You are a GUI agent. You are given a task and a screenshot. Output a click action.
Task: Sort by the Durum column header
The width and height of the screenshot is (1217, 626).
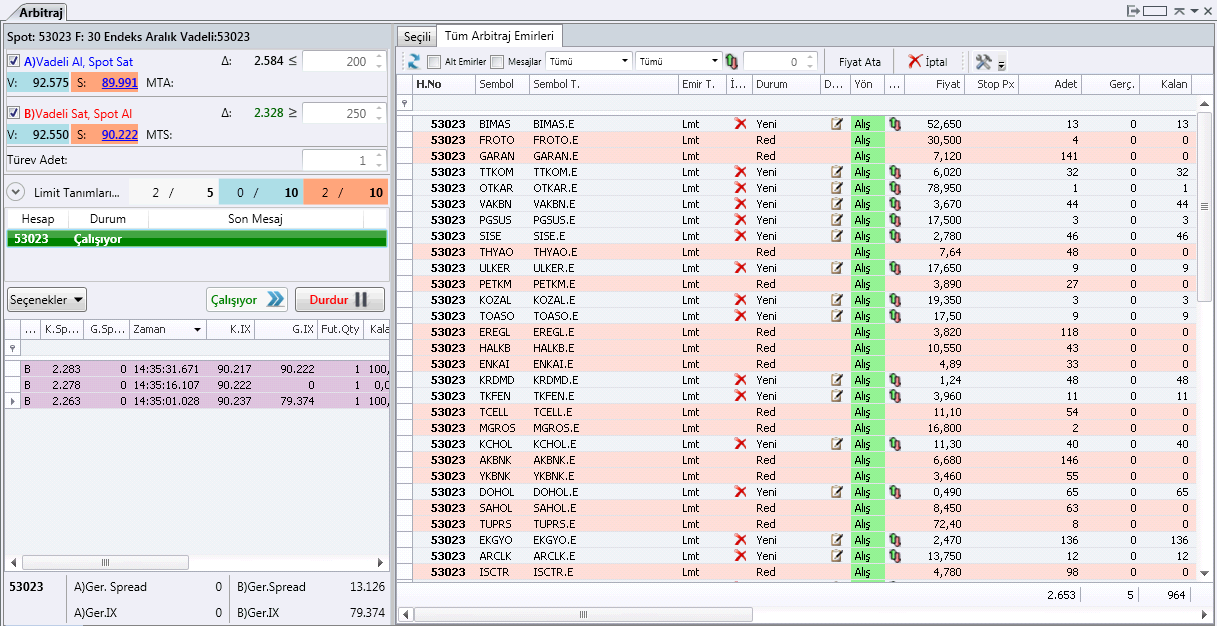click(x=786, y=84)
